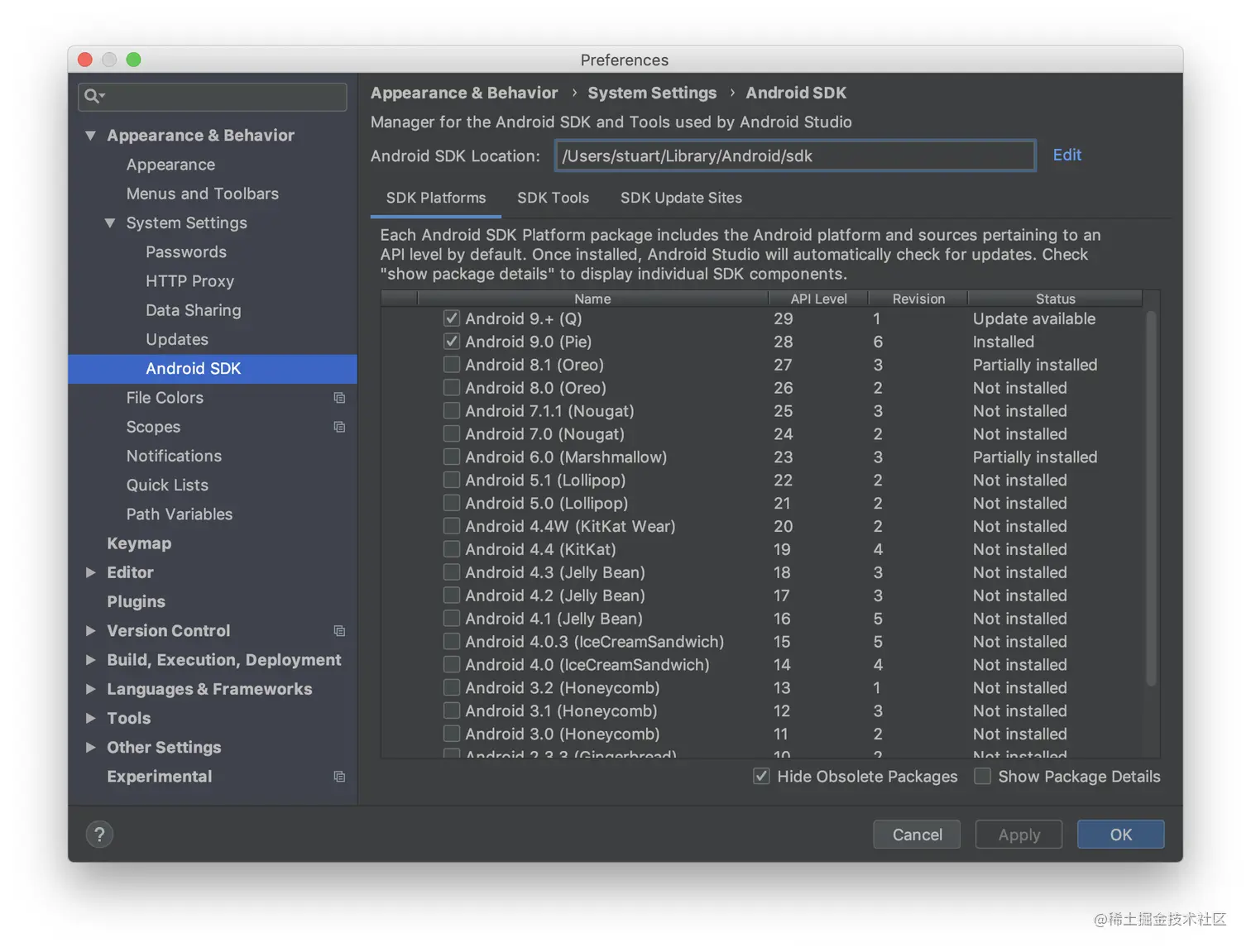Focus the preferences search field
1251x952 pixels.
(213, 97)
